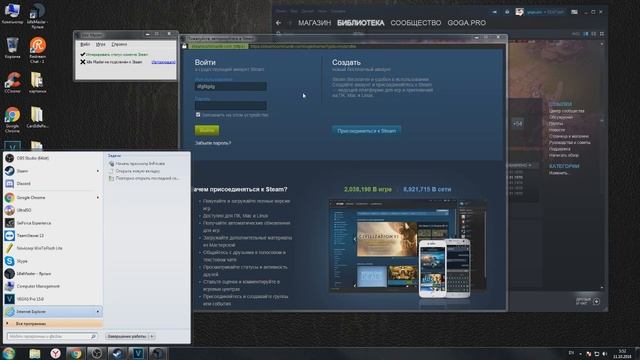Expand All Programs in the Start menu
Screen dimensions: 640x360
(x=52, y=324)
